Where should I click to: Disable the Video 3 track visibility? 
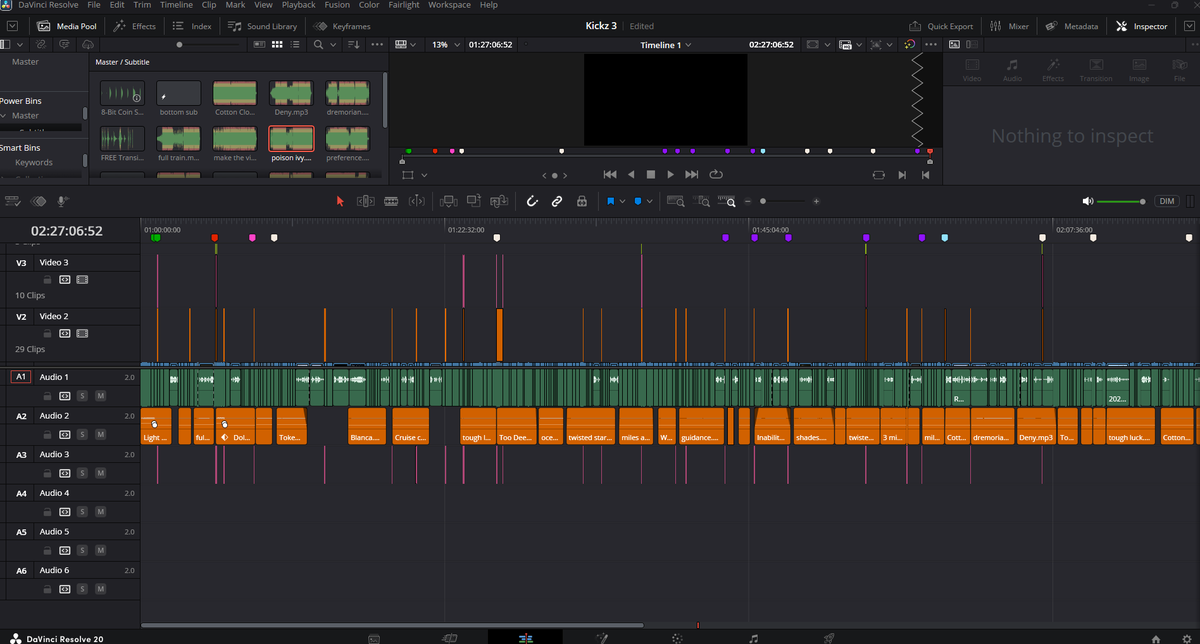tap(83, 280)
